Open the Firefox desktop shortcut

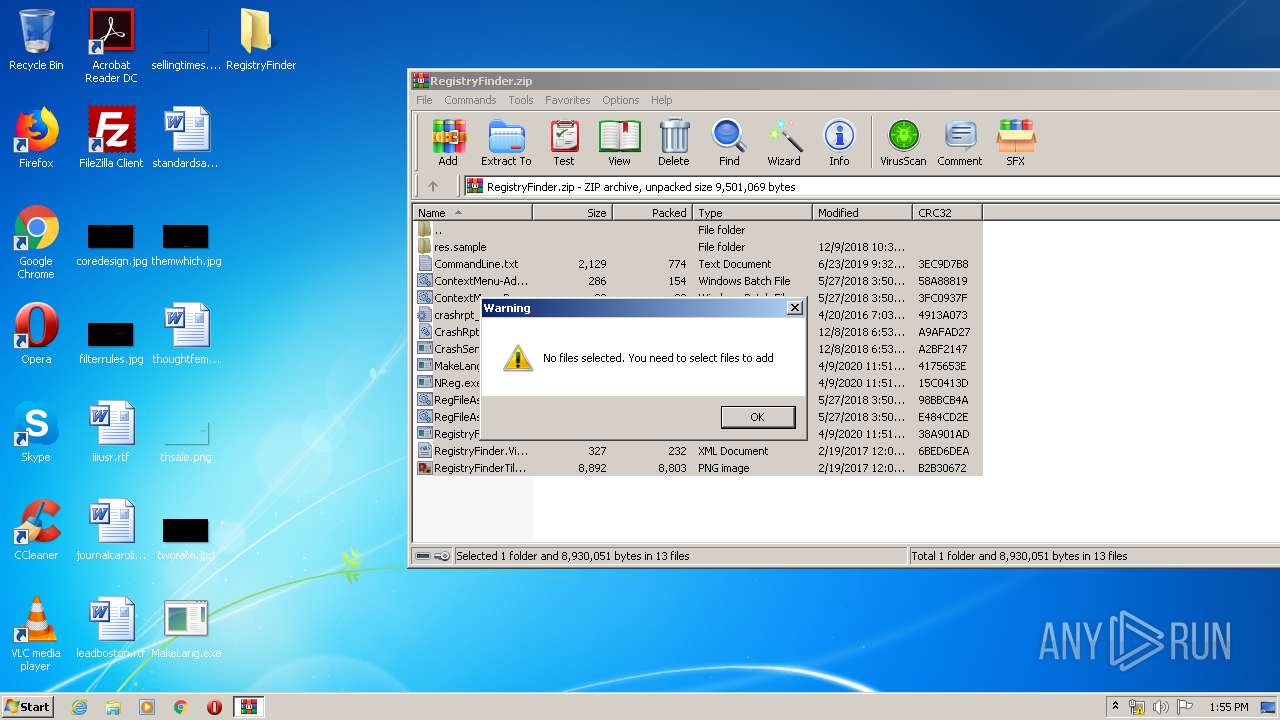[x=36, y=138]
